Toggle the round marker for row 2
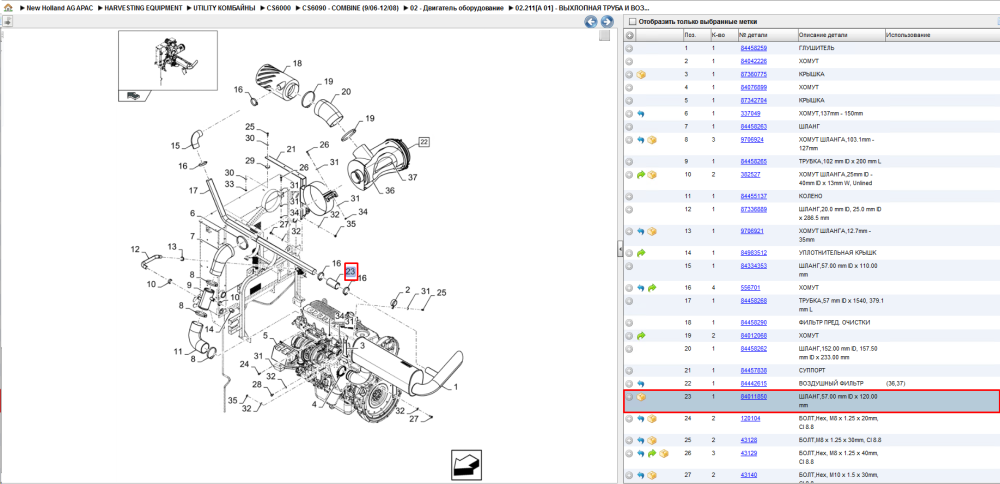 (629, 62)
